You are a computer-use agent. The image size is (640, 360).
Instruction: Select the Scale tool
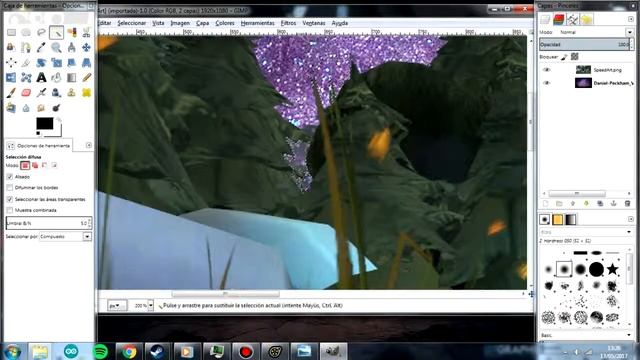(x=56, y=62)
